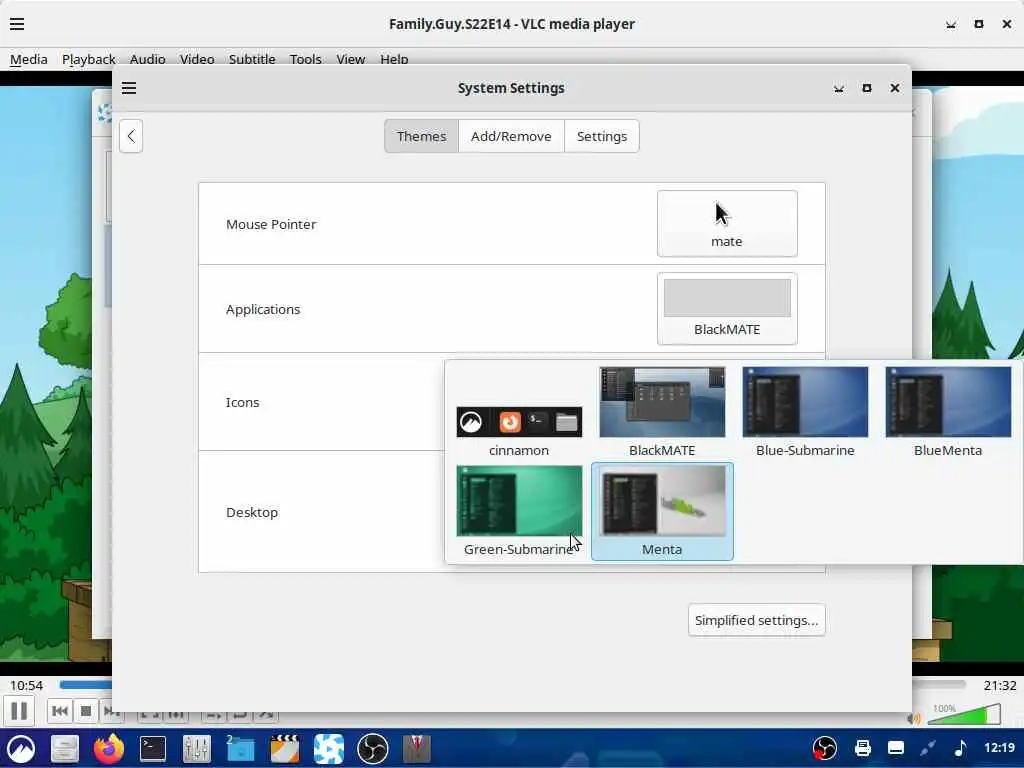This screenshot has width=1024, height=768.
Task: Click the total time 21:32 in VLC
Action: click(x=1000, y=685)
